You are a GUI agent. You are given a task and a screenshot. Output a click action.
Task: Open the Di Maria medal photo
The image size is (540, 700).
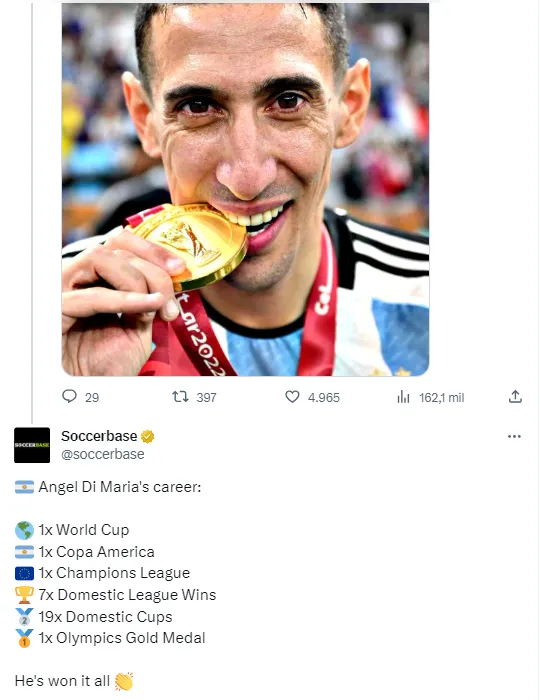click(245, 189)
